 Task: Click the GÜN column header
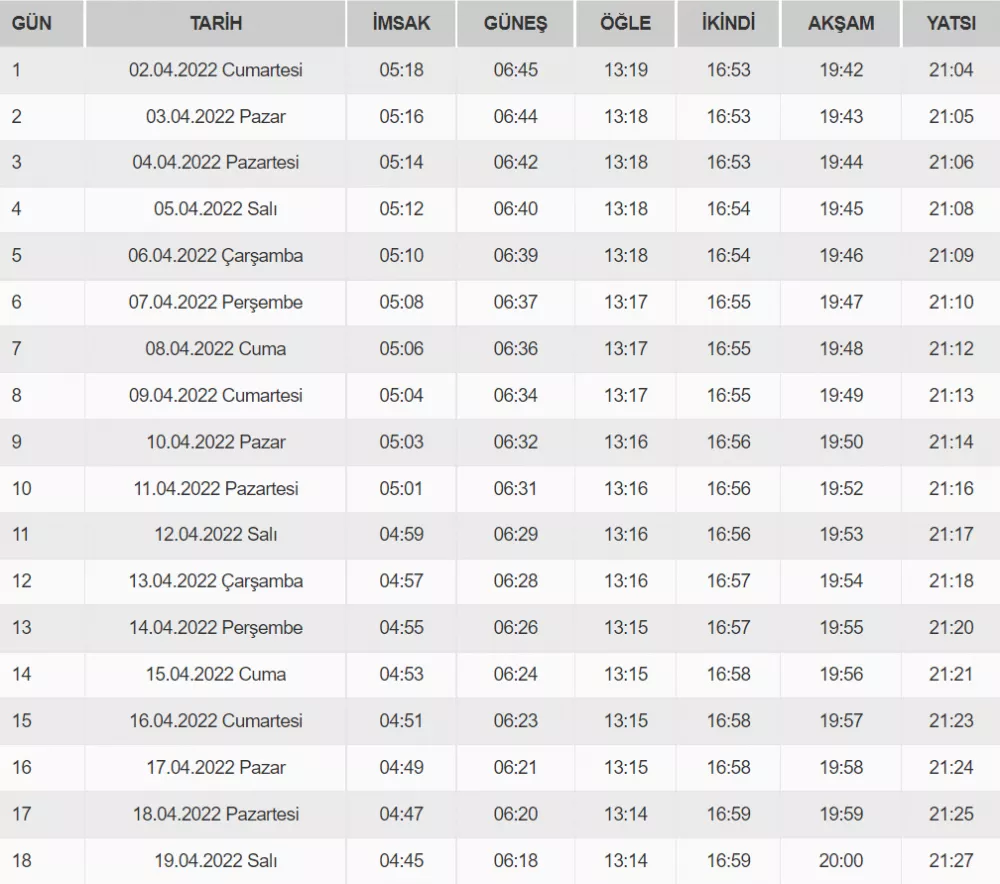(32, 23)
